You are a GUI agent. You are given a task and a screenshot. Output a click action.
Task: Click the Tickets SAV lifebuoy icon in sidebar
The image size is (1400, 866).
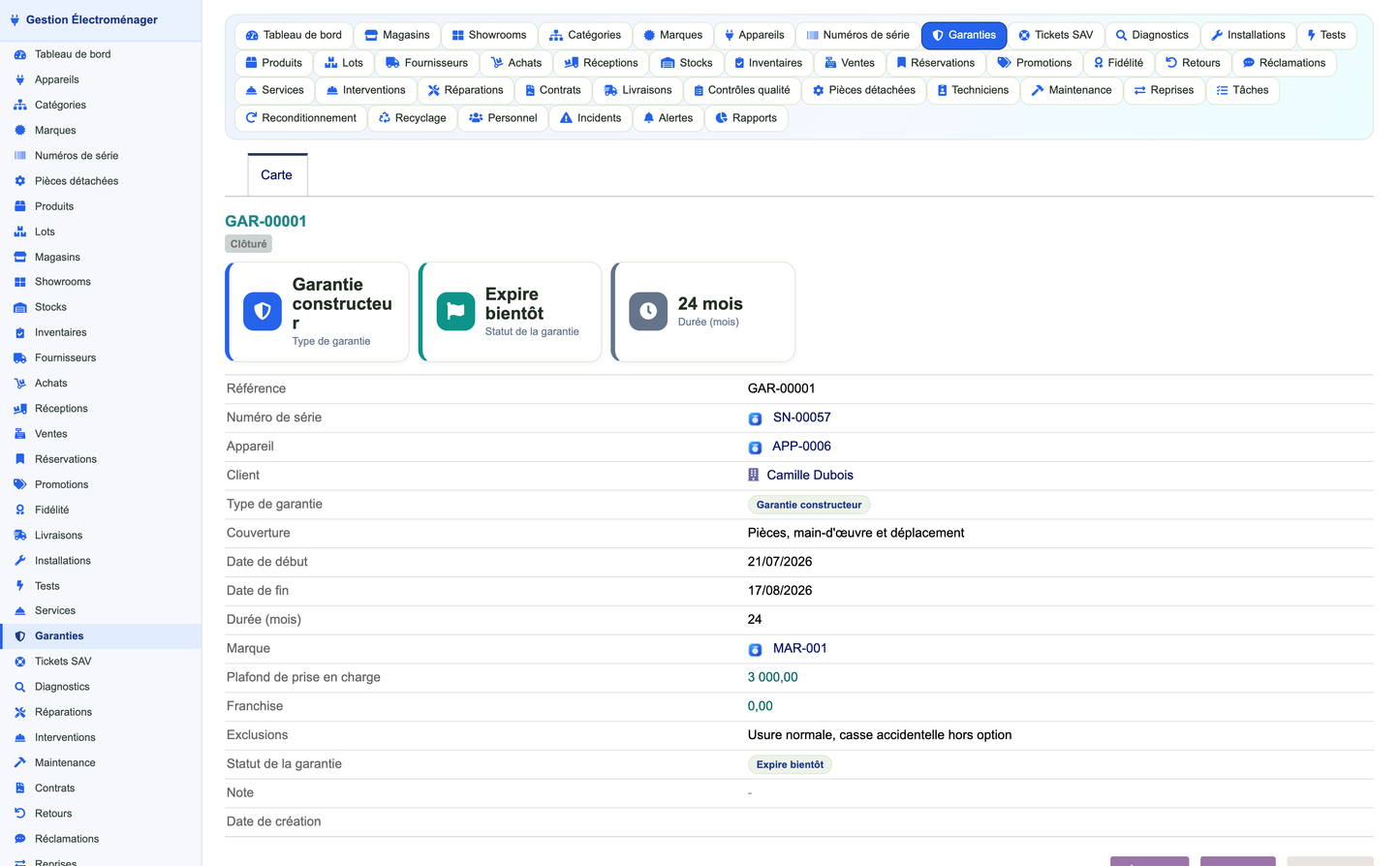coord(19,662)
